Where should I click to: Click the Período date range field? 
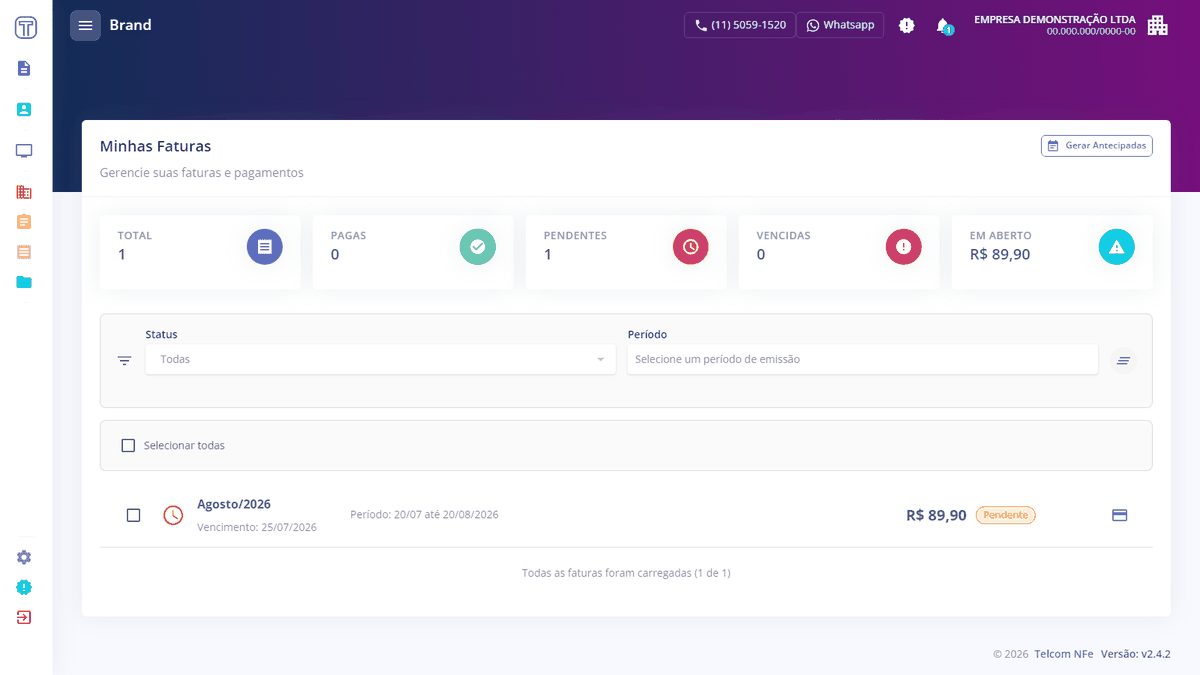tap(862, 359)
